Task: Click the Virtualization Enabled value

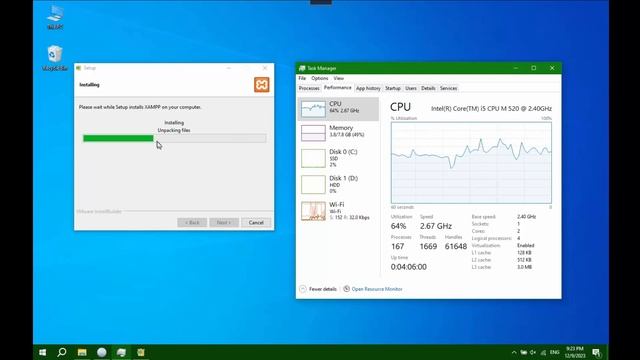Action: click(526, 245)
